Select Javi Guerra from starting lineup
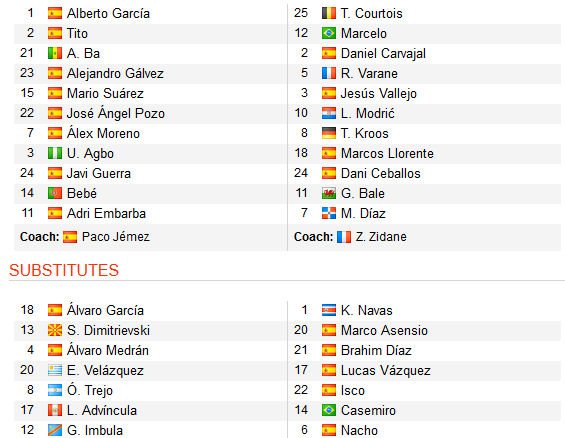Image resolution: width=565 pixels, height=438 pixels. (99, 173)
